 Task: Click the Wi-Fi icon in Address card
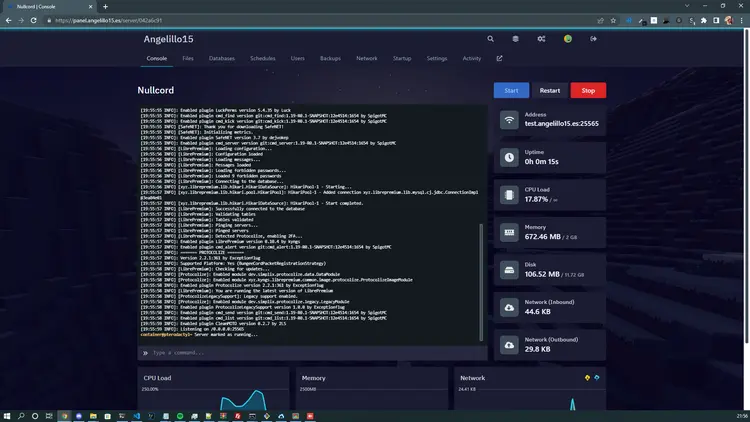click(510, 121)
